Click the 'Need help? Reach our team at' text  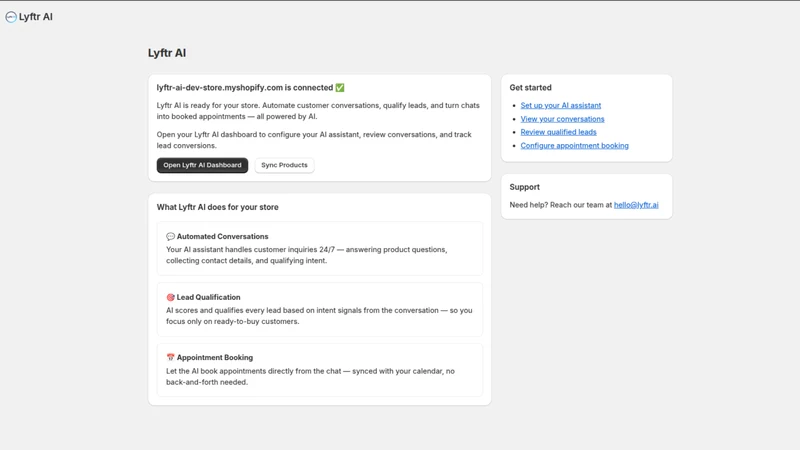coord(560,205)
